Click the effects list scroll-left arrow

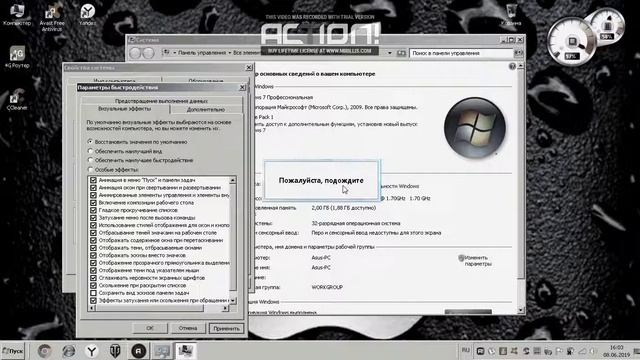click(x=91, y=308)
